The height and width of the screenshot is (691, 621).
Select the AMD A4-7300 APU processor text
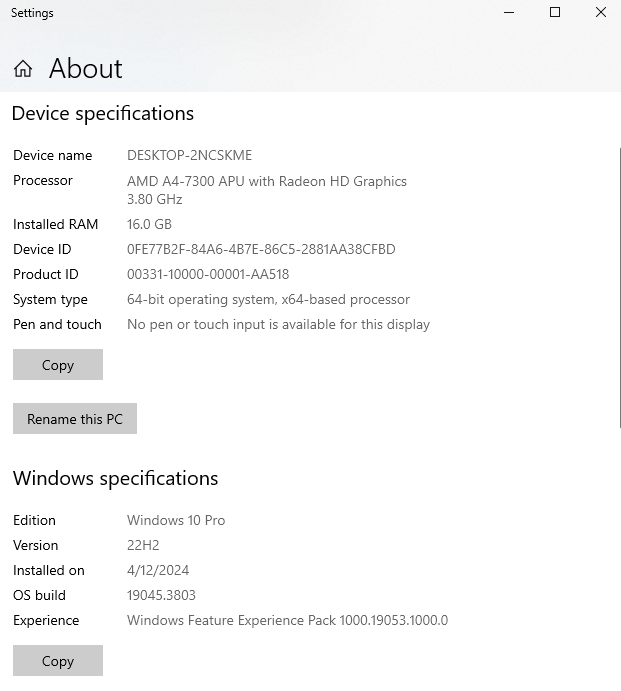(267, 181)
